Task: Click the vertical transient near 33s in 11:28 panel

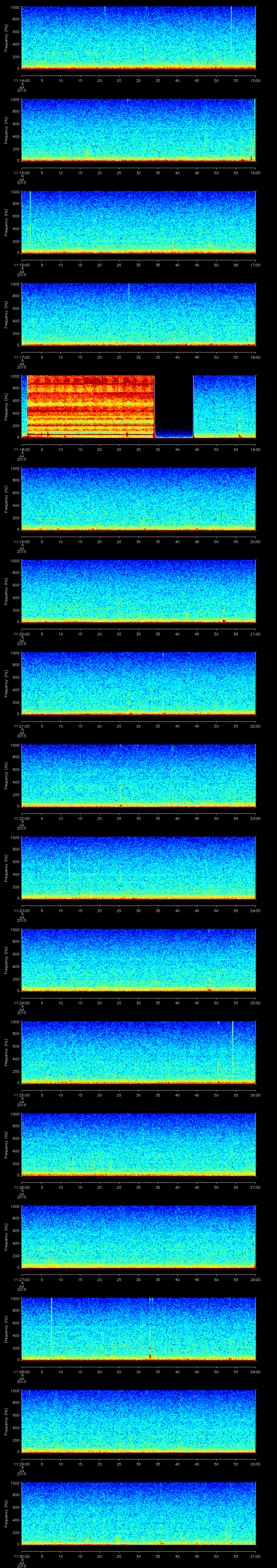Action: (x=150, y=1329)
